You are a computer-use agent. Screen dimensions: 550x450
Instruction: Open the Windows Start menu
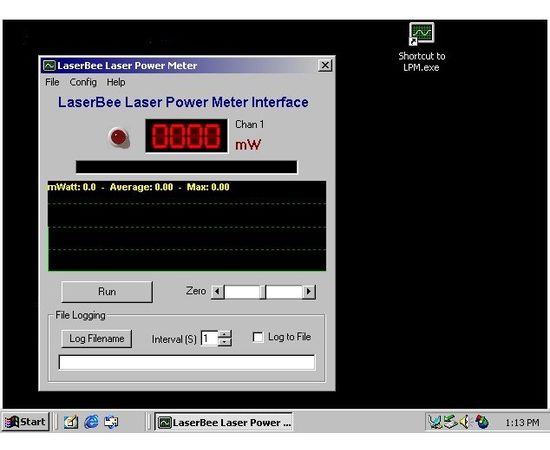click(25, 422)
